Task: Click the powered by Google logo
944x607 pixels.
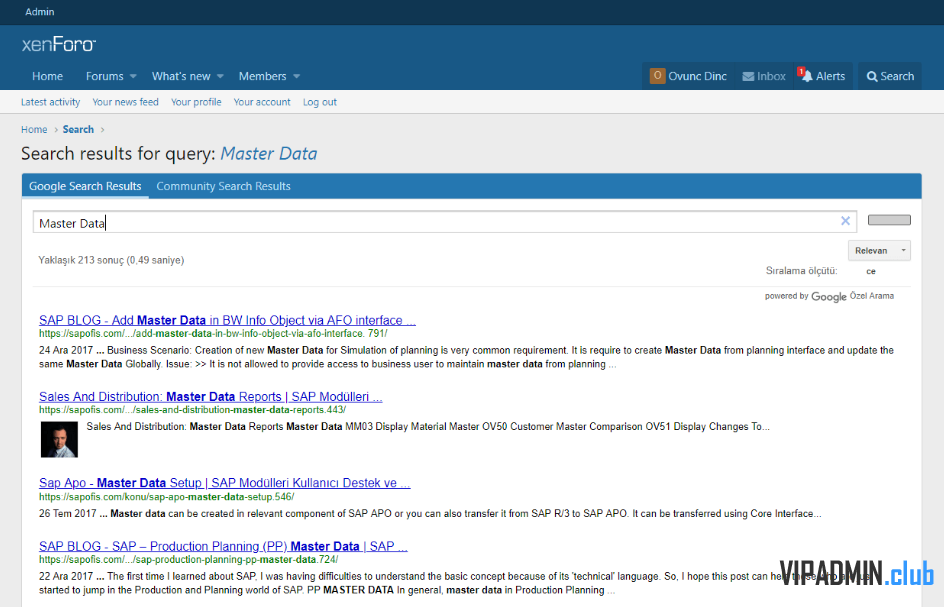Action: pos(829,296)
